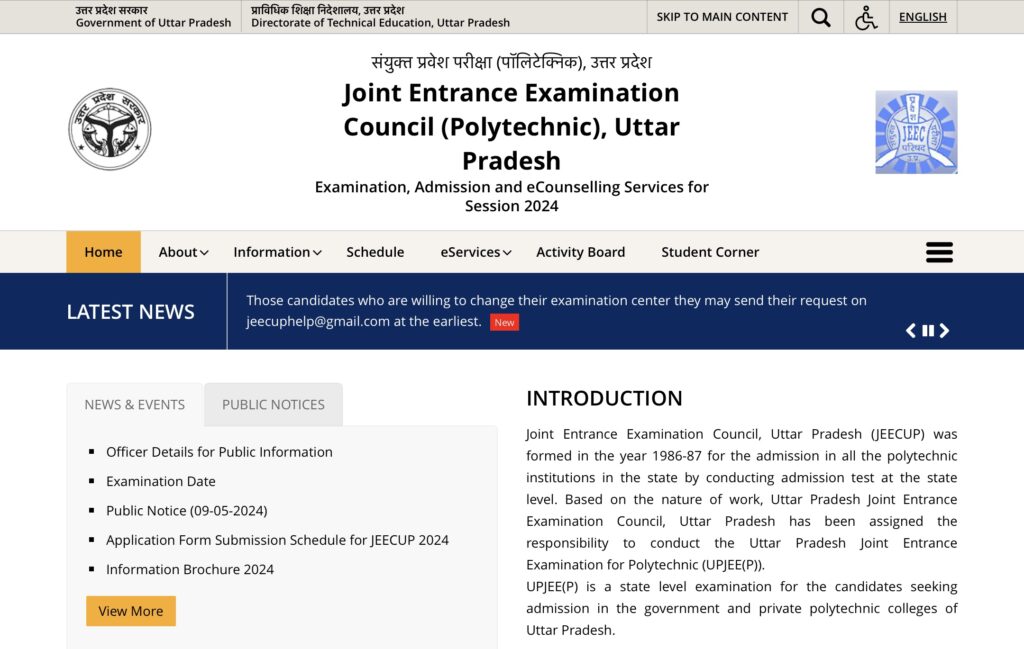Open Application Form Submission Schedule link
Viewport: 1024px width, 649px height.
click(x=277, y=540)
